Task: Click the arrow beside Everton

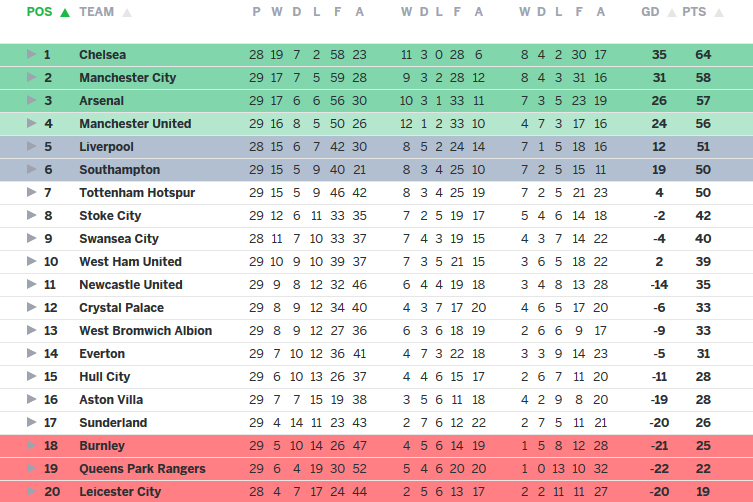Action: point(31,353)
